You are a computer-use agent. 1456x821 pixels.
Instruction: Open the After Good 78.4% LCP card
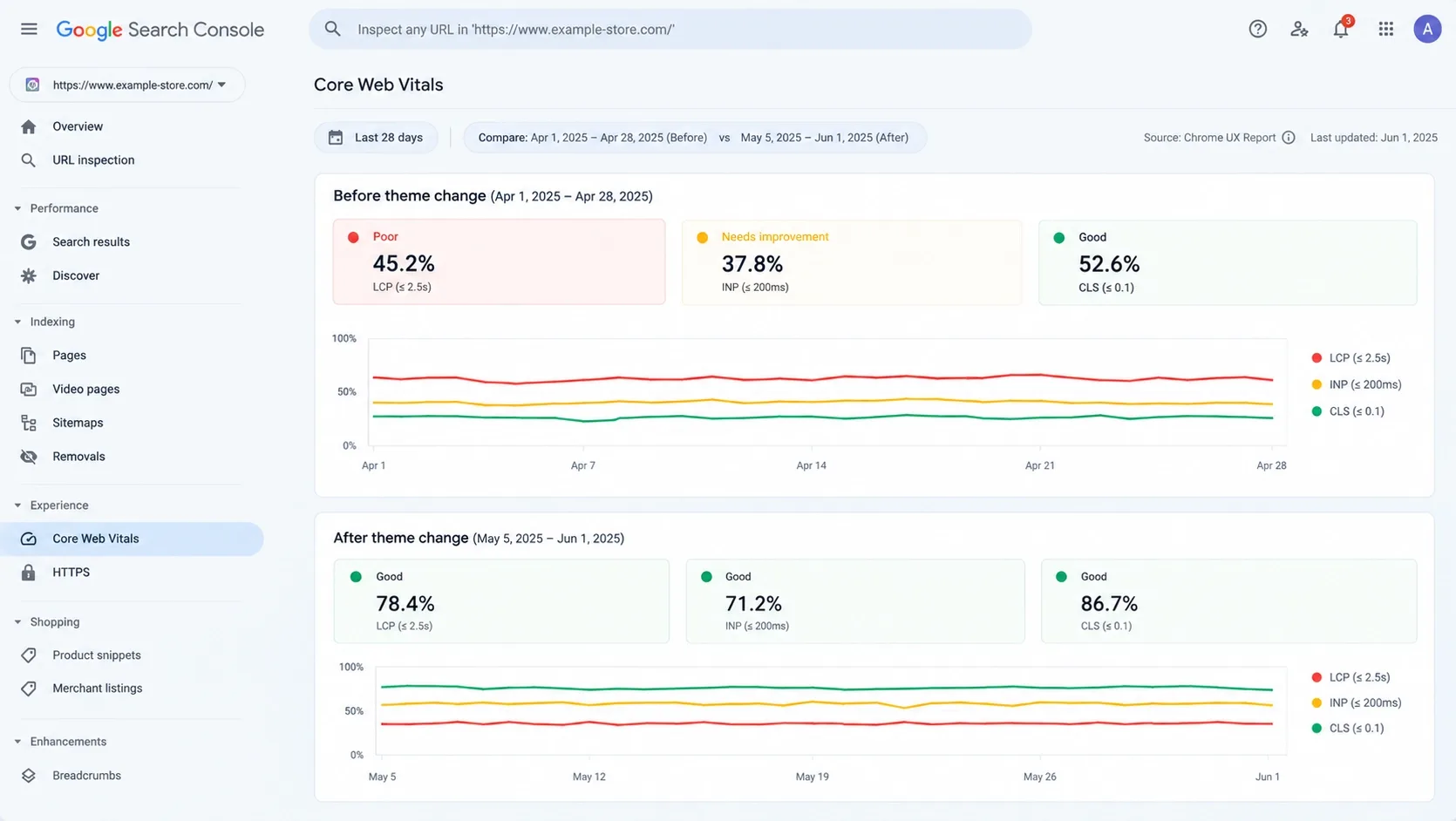(501, 601)
